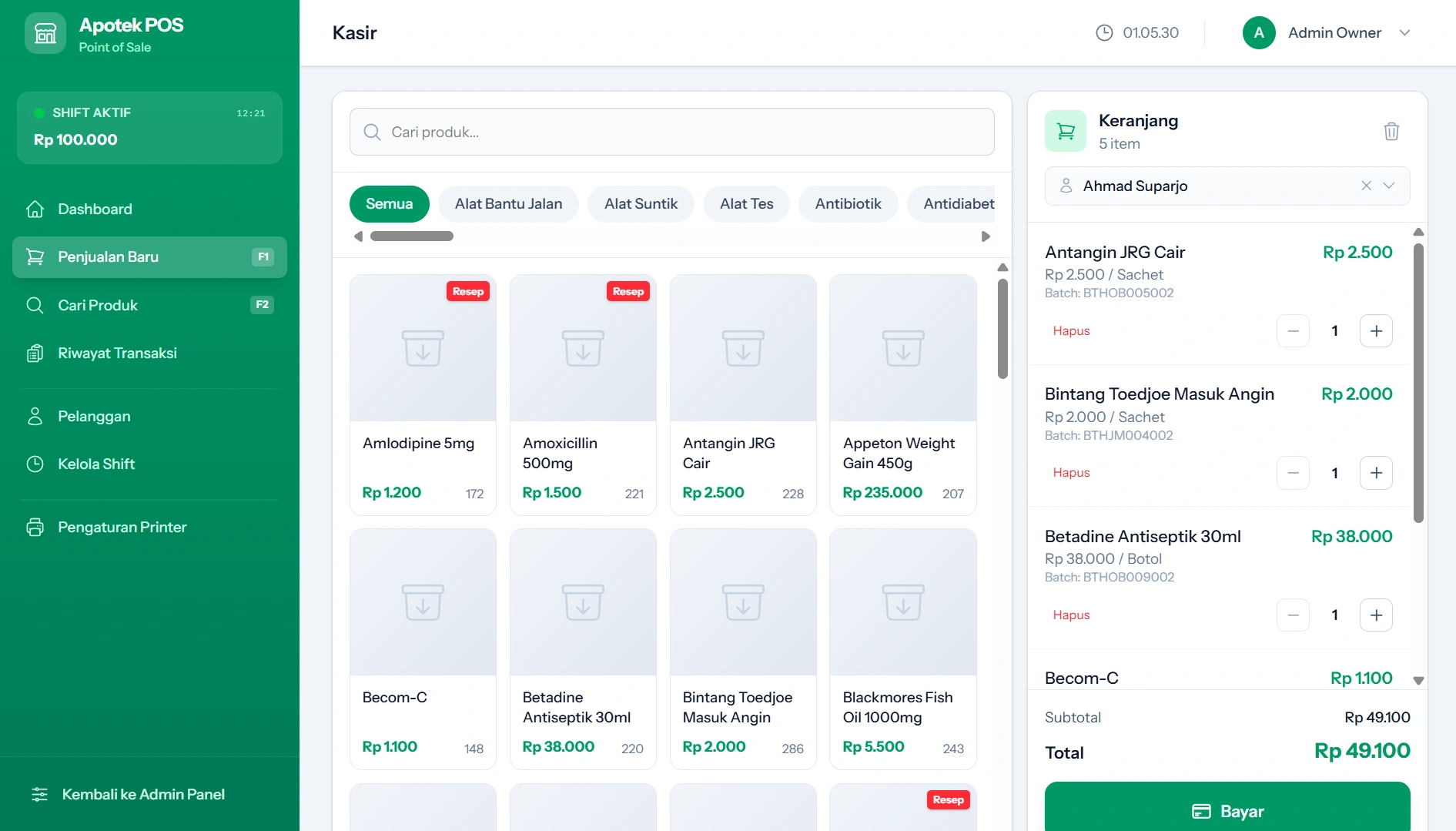Add Betadine Antiseptik 30ml product card
This screenshot has width=1456, height=831.
tap(583, 649)
